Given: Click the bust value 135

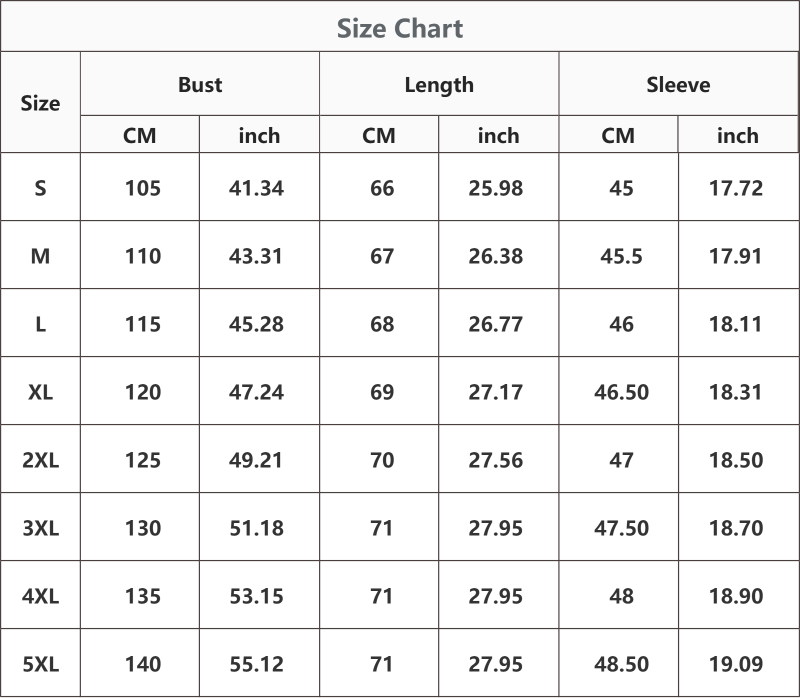Looking at the screenshot, I should tap(143, 596).
